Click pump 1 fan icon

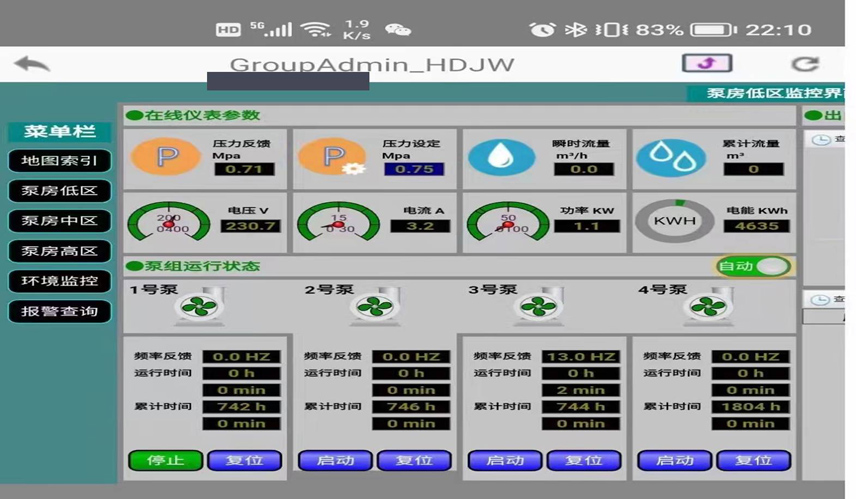click(x=199, y=308)
